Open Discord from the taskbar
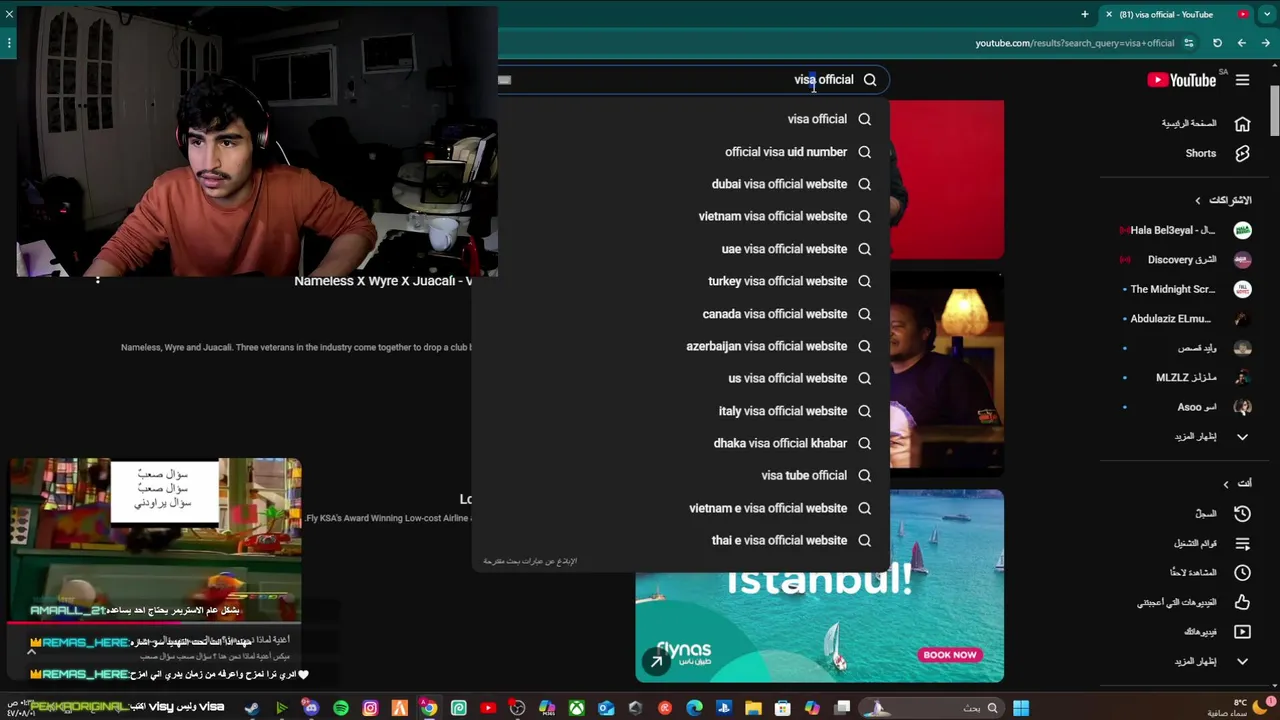 (311, 708)
